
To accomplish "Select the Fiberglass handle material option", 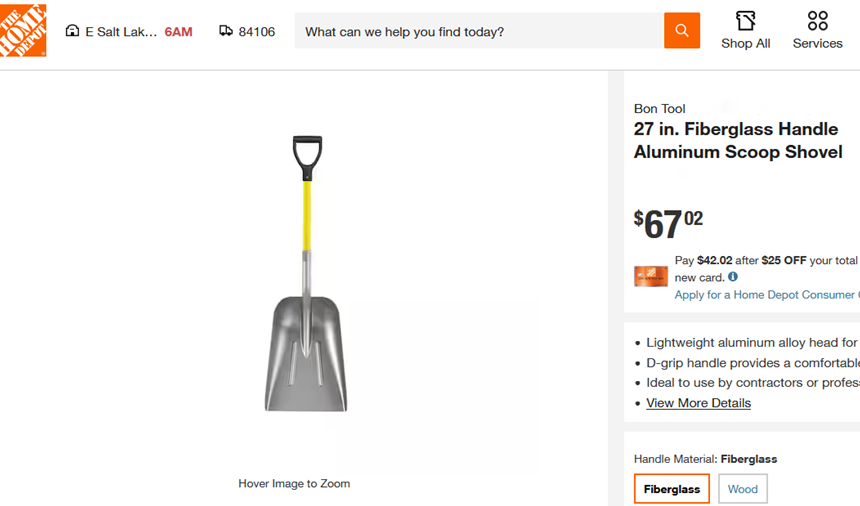I will pos(671,489).
